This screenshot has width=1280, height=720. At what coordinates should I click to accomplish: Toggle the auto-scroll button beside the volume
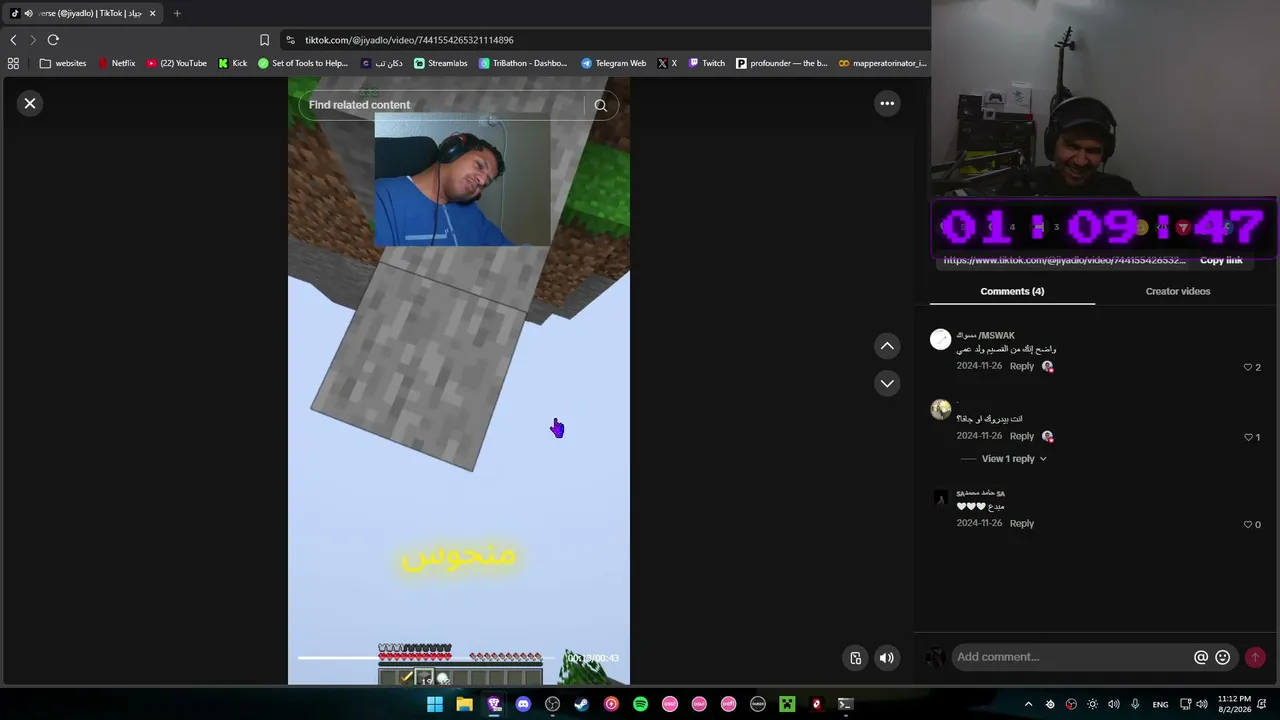[855, 658]
